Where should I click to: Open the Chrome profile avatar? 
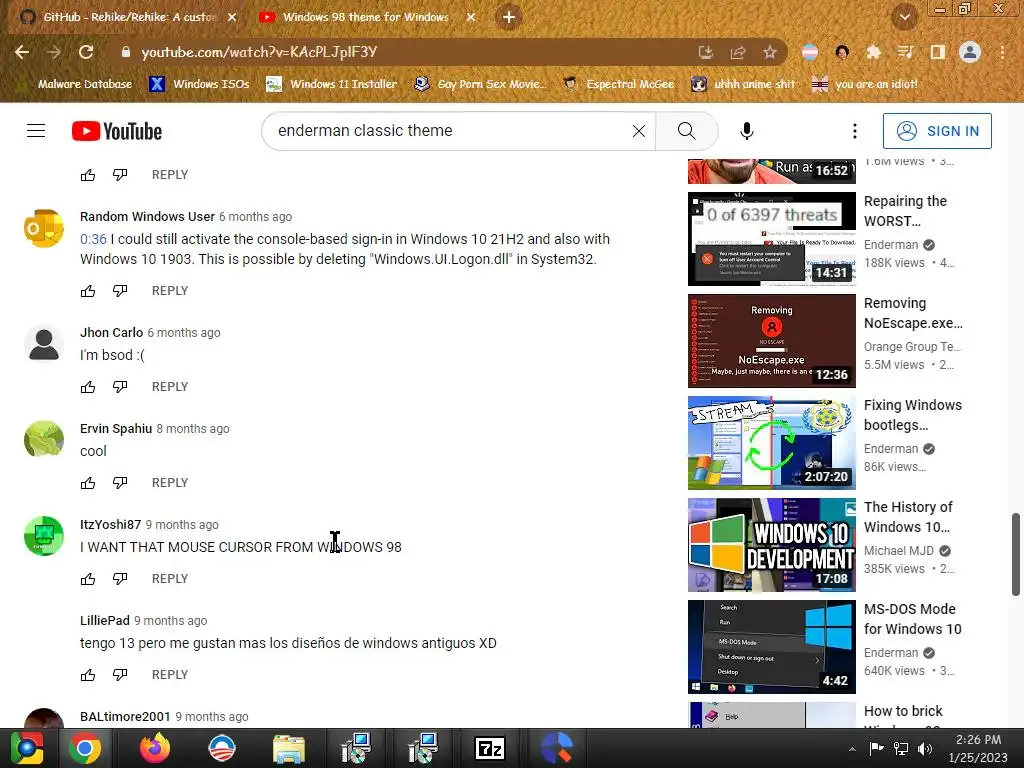970,52
